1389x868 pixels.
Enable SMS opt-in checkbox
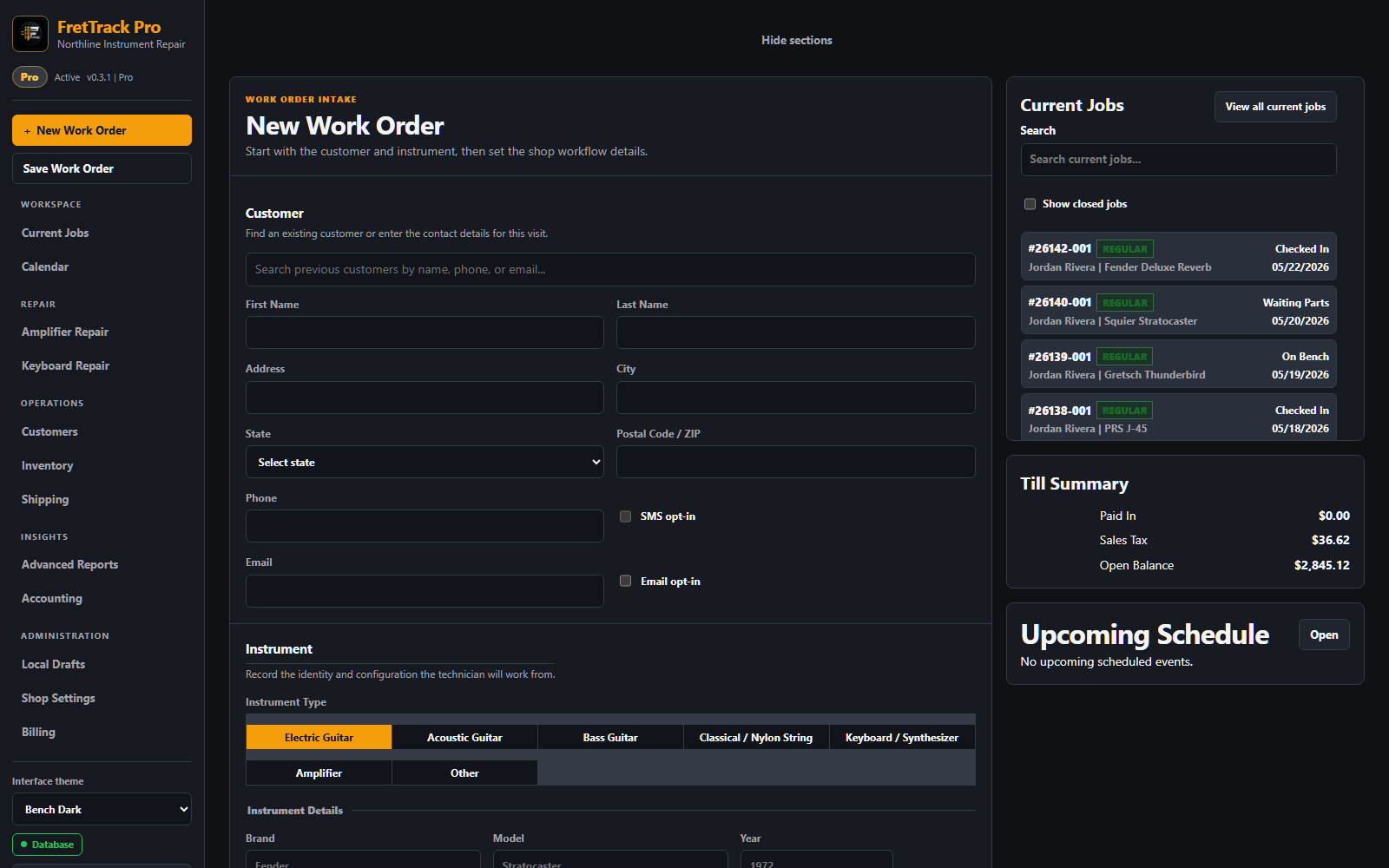pos(625,516)
